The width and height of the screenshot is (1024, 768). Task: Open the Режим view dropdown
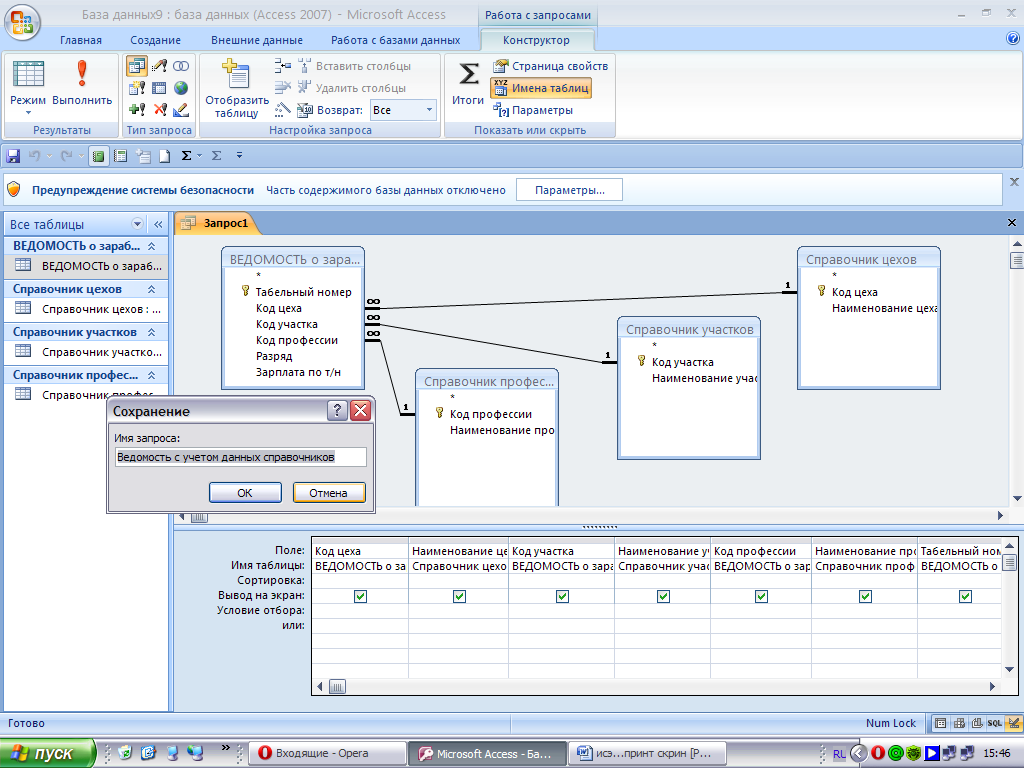[x=28, y=112]
